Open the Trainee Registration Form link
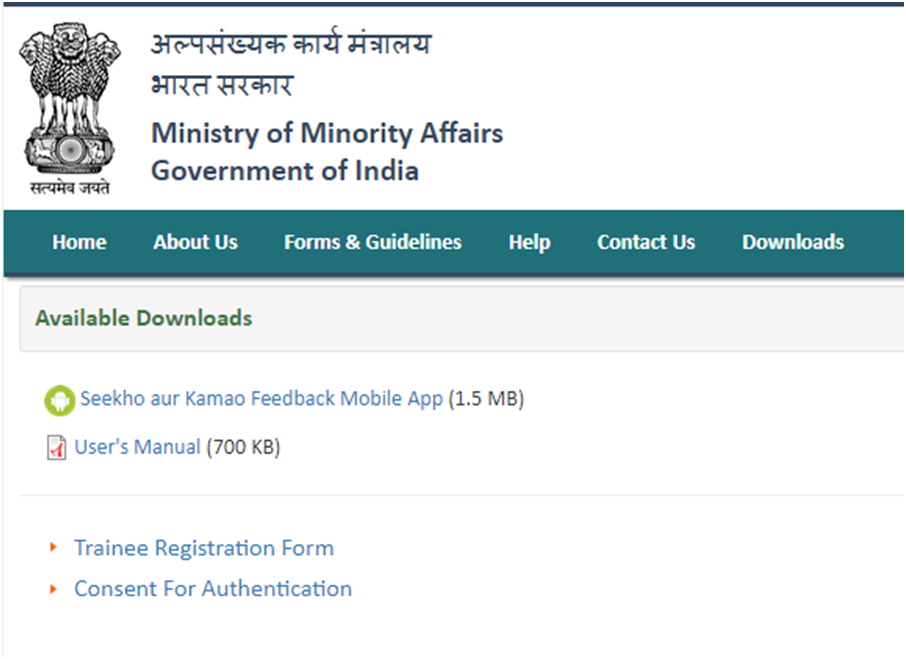 click(x=204, y=548)
